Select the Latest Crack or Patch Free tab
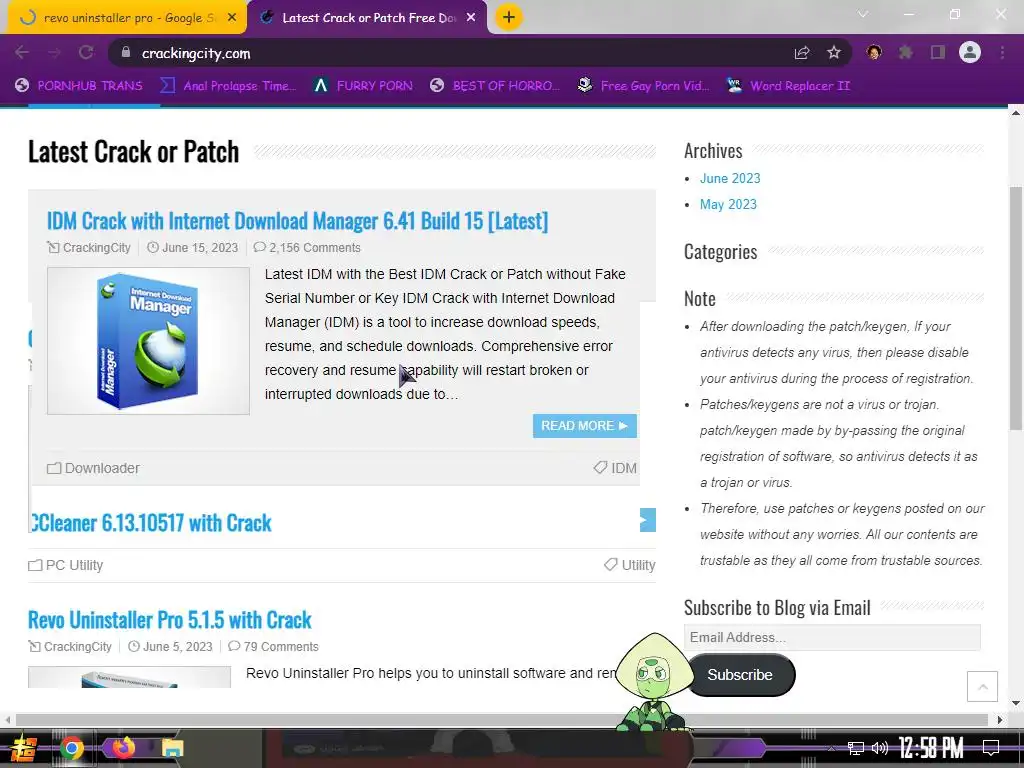 pyautogui.click(x=368, y=18)
